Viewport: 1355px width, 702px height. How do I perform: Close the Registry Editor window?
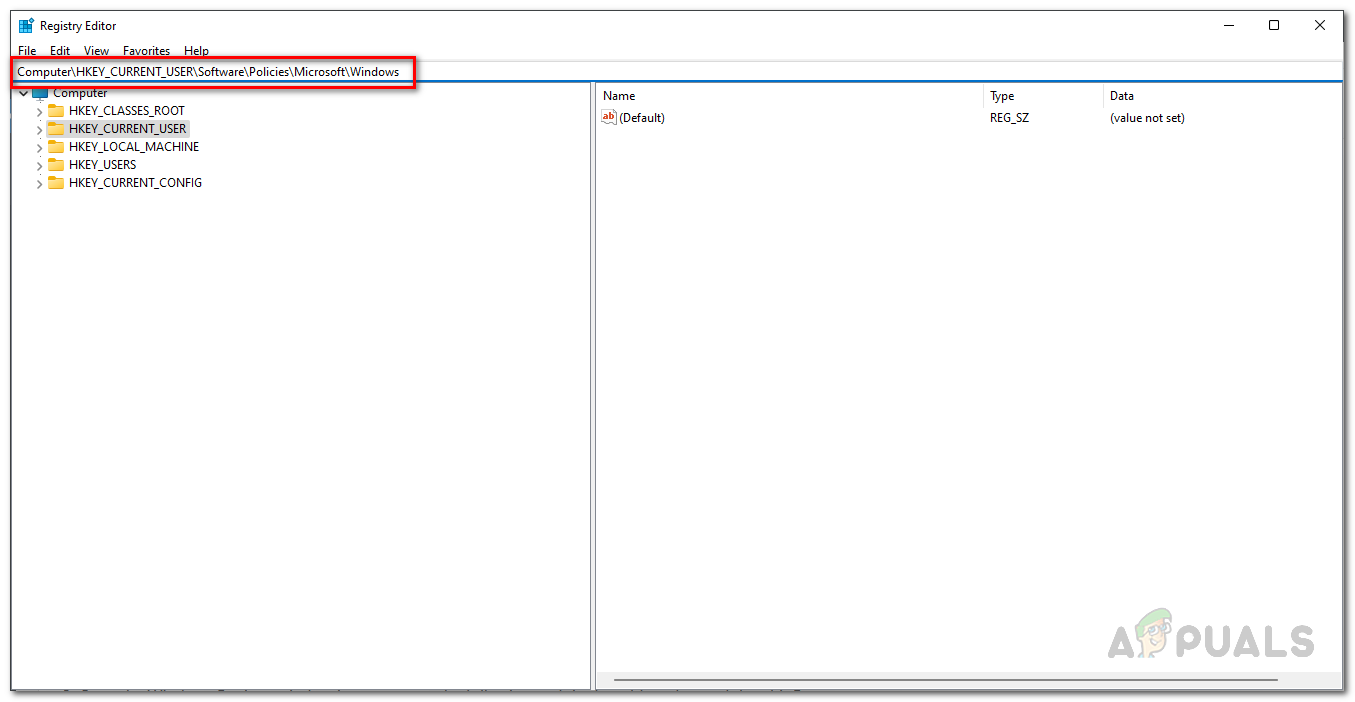coord(1320,26)
